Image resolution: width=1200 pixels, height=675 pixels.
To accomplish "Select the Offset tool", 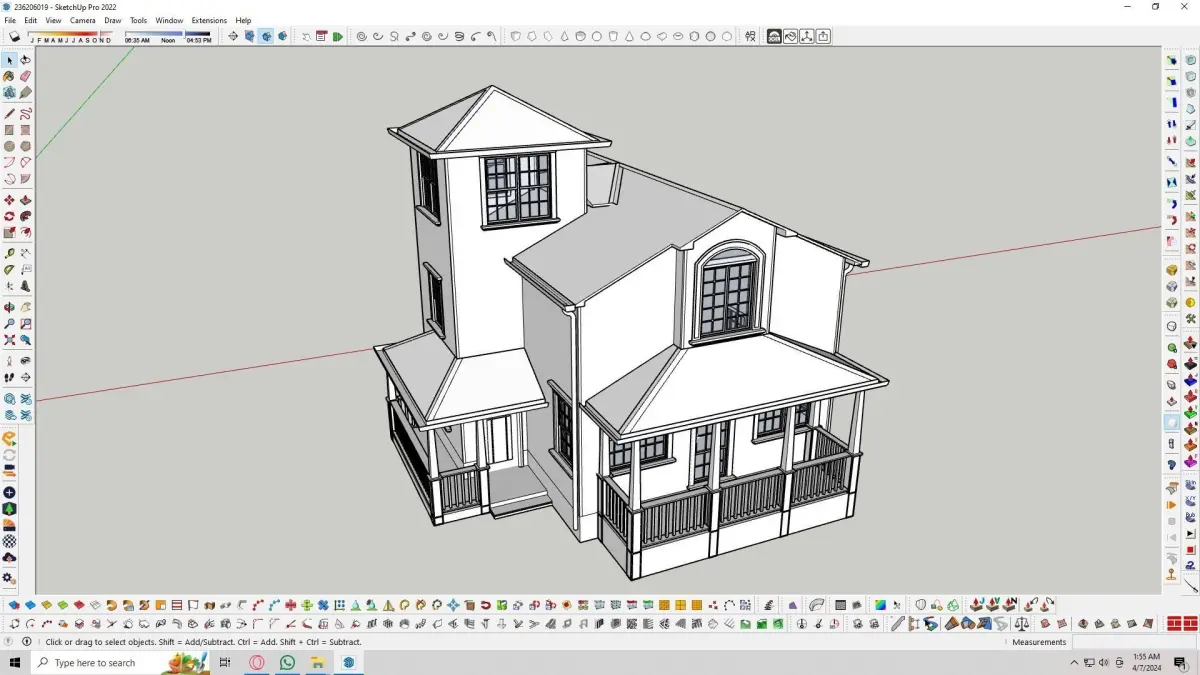I will point(25,233).
